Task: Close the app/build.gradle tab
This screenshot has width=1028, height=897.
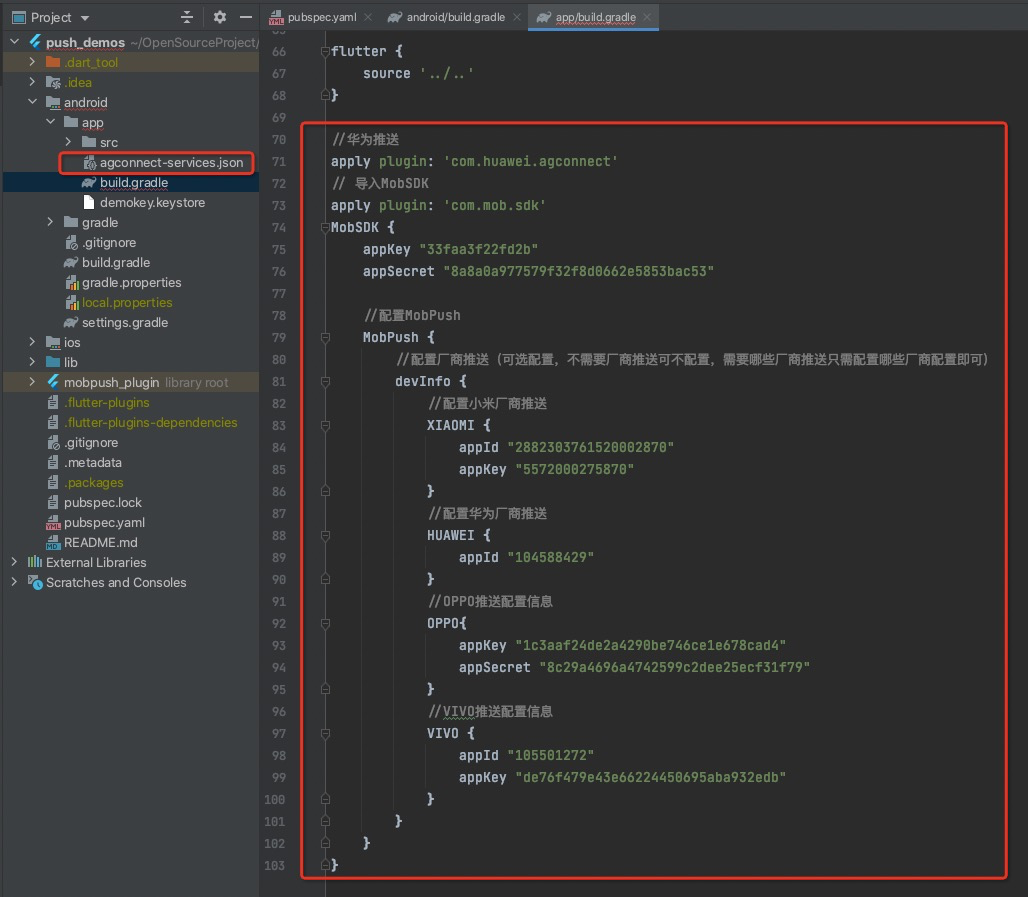Action: pos(648,17)
